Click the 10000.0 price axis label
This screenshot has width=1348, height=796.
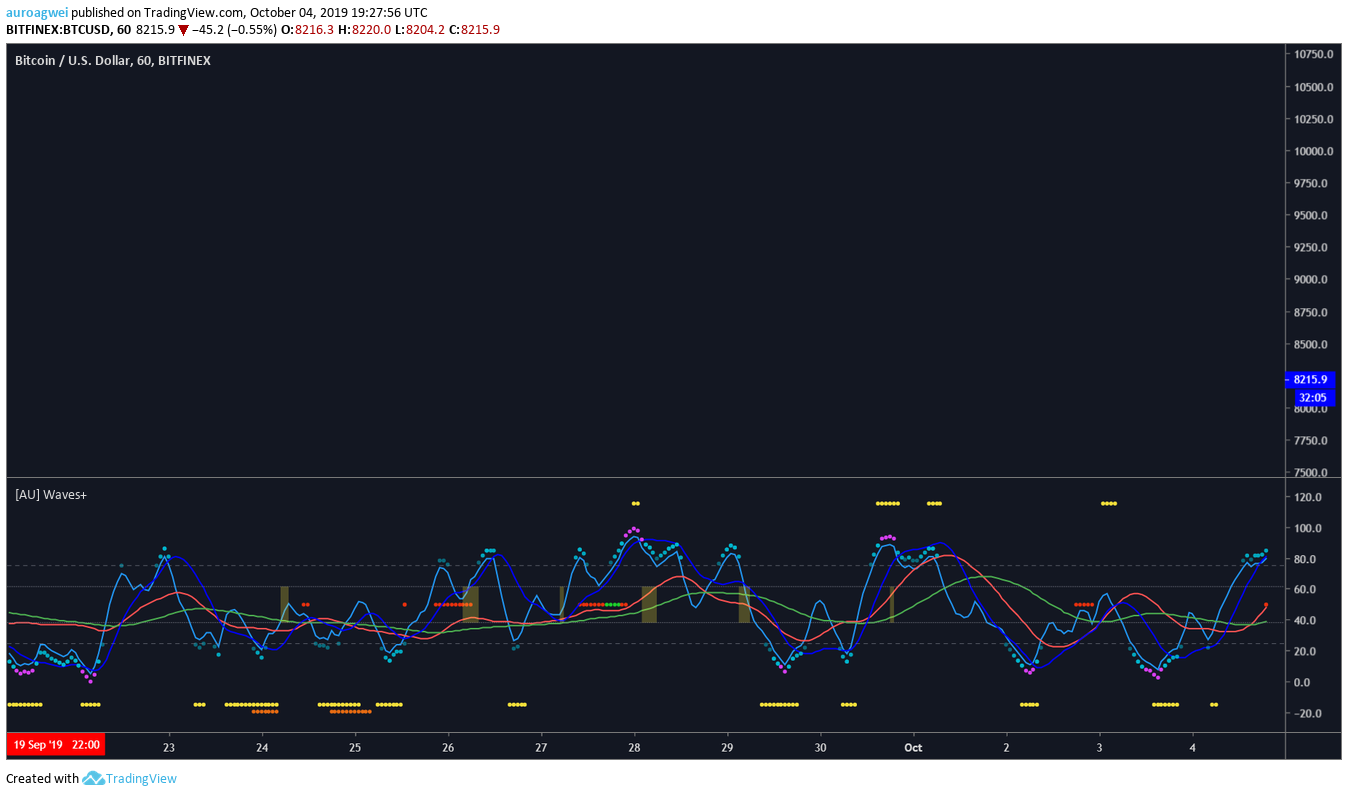coord(1313,151)
